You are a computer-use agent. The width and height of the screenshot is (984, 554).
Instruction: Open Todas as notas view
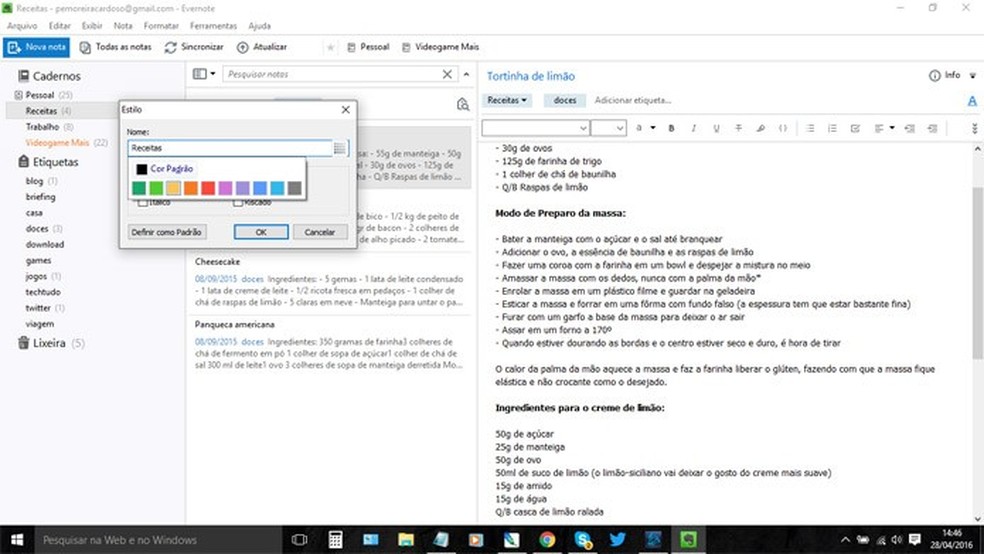pos(115,47)
